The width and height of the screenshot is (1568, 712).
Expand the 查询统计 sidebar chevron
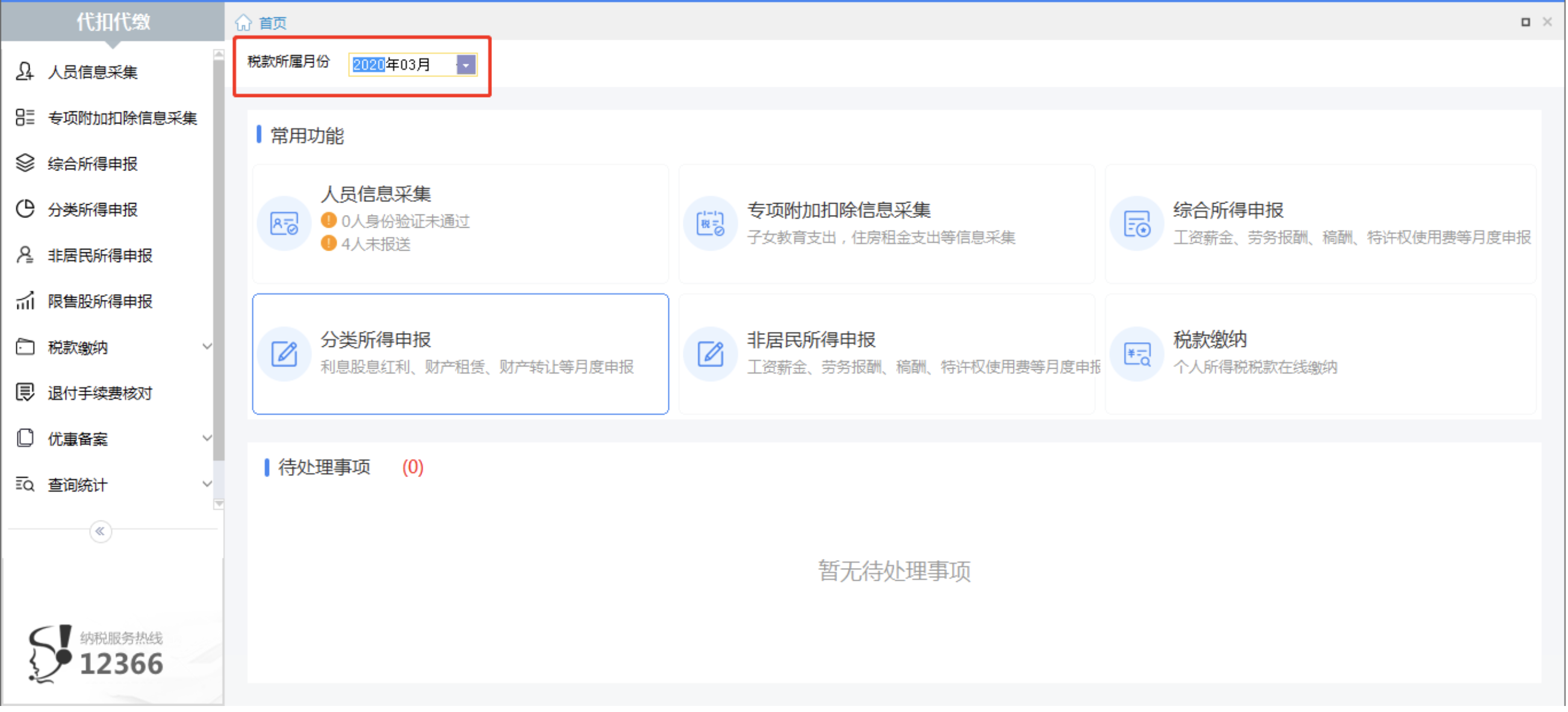click(207, 485)
